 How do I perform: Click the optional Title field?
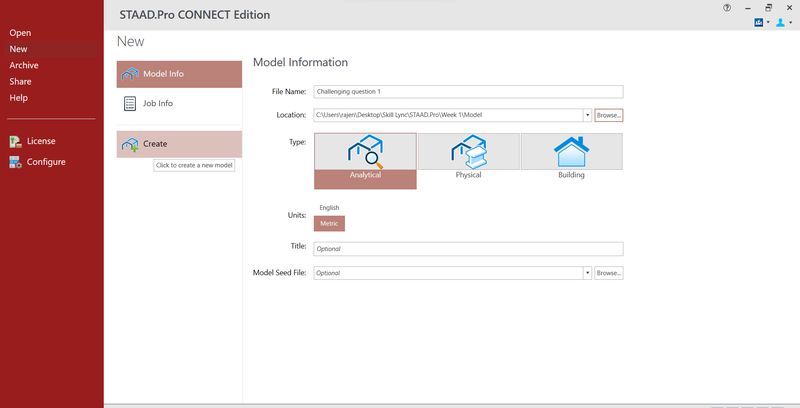(x=468, y=249)
